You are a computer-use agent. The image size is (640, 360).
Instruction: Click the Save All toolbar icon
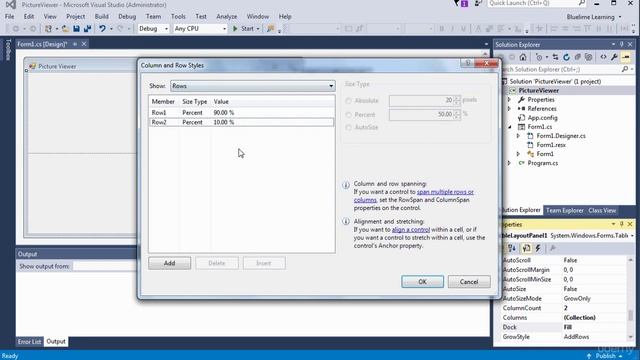(x=87, y=29)
